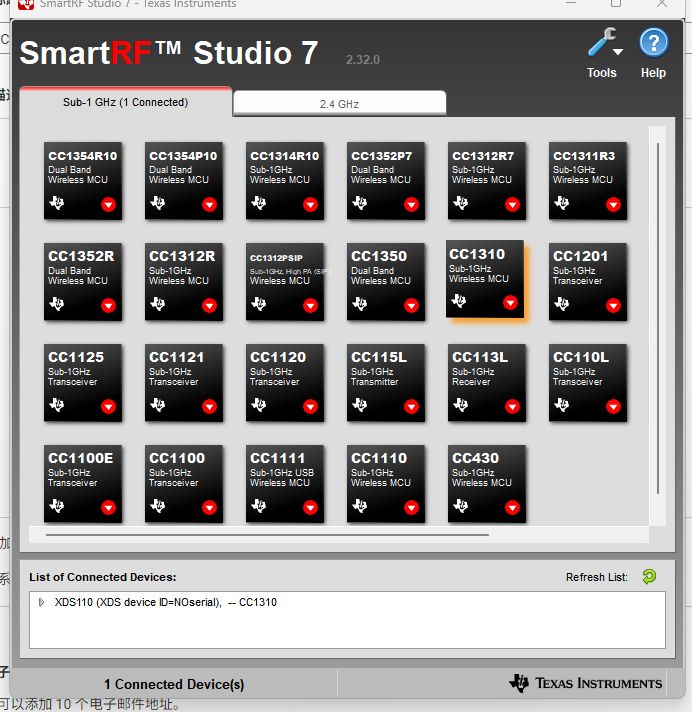Click the red arrow on CC430 tile
This screenshot has height=712, width=692.
(512, 507)
